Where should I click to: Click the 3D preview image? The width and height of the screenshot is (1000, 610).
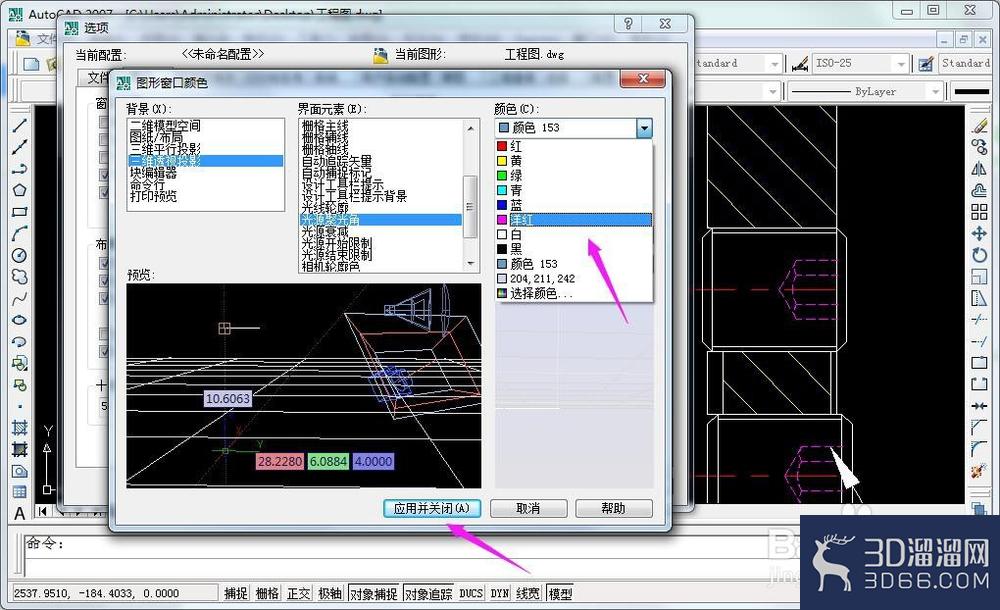pos(304,386)
